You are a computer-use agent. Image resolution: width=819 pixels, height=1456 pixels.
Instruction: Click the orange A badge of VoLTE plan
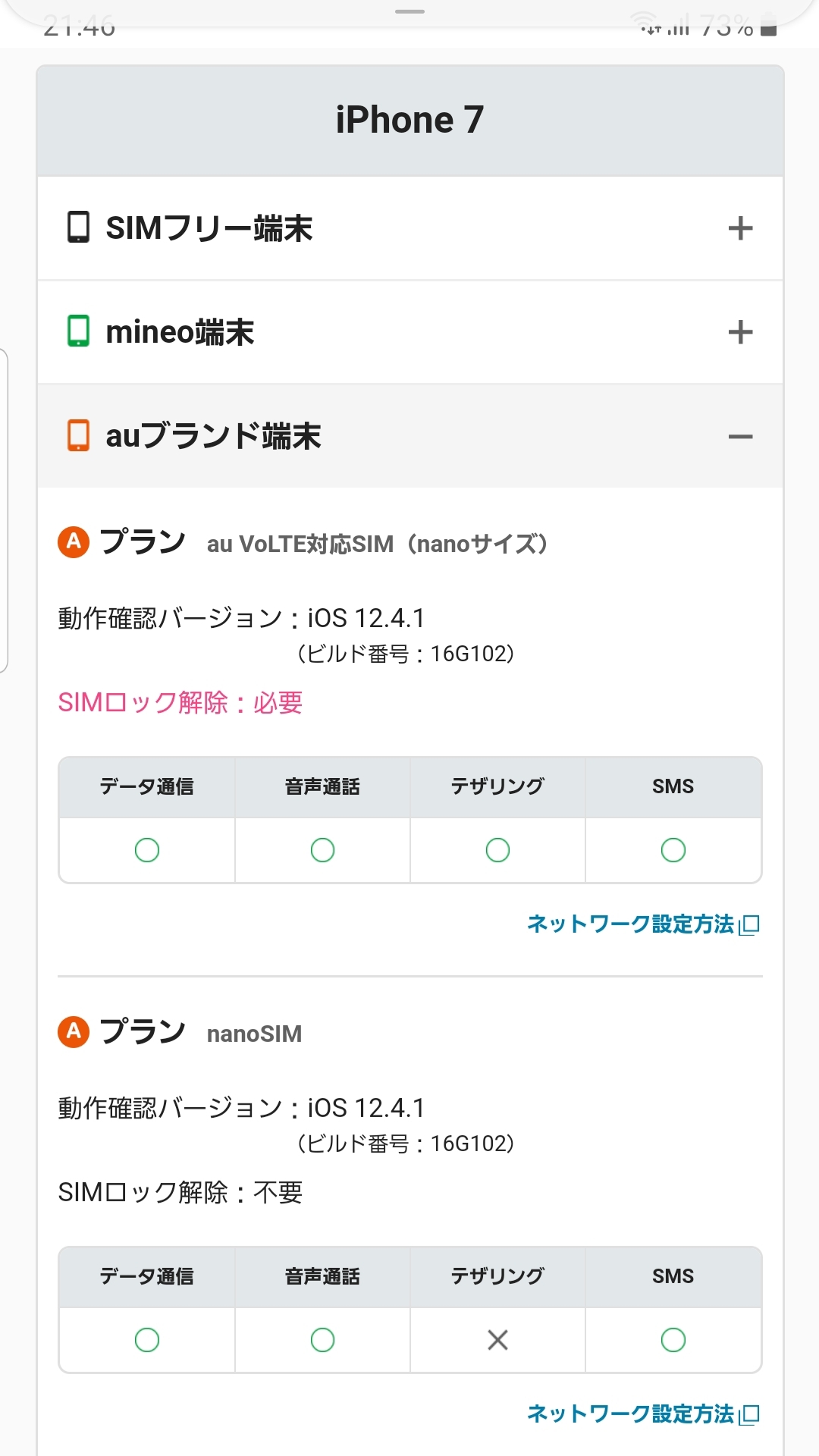(x=74, y=541)
